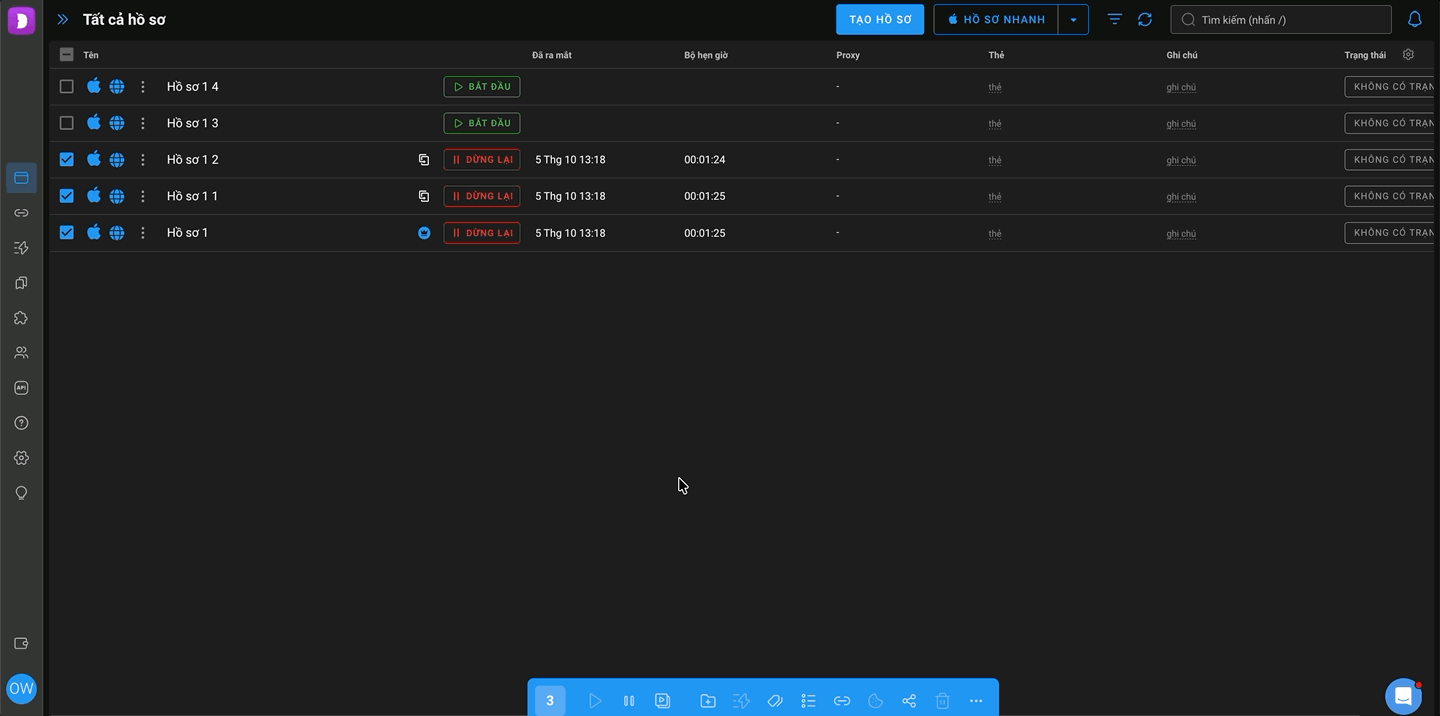The height and width of the screenshot is (716, 1440).
Task: Edit the ghi chú note of Hồ sơ 1 3
Action: (x=1181, y=124)
